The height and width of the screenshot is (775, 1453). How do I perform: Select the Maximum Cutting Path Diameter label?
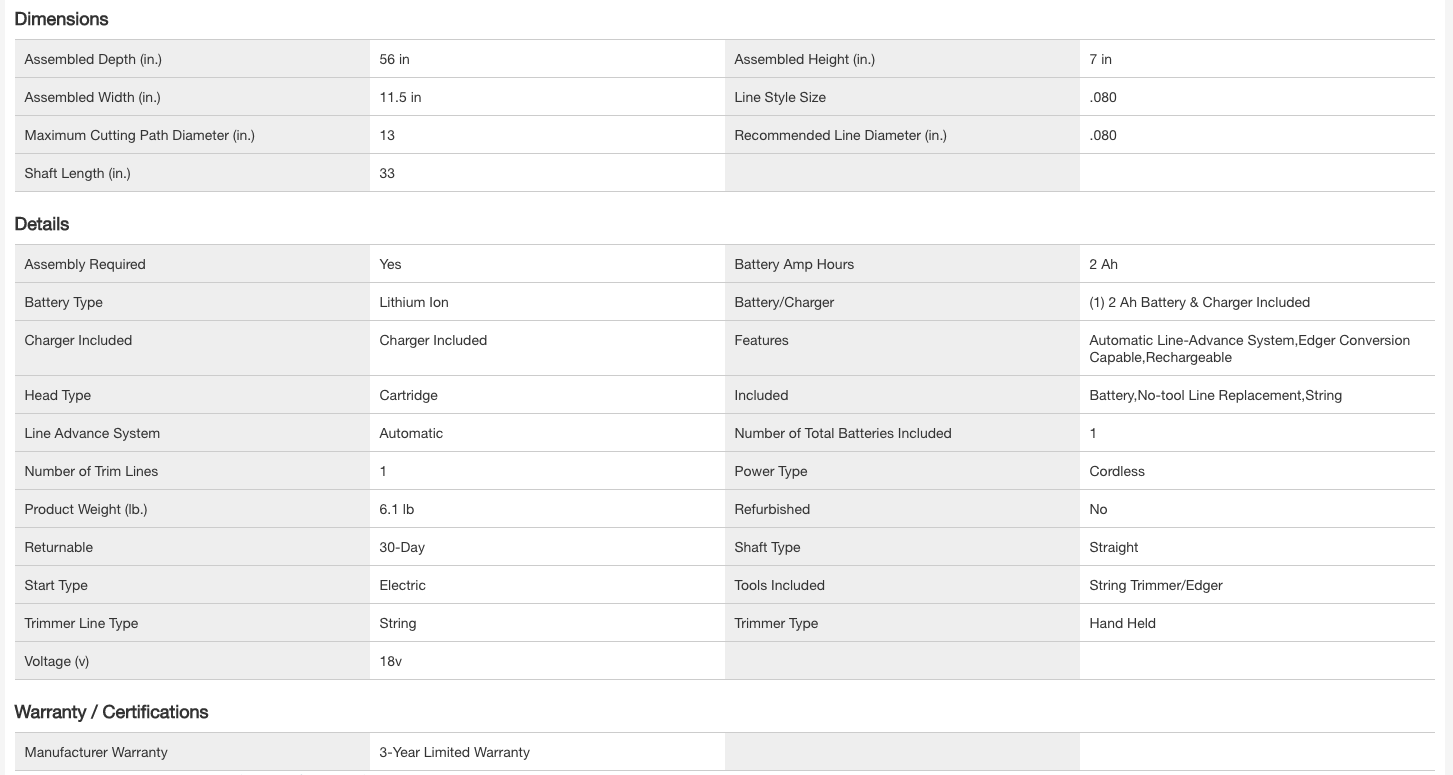tap(139, 135)
